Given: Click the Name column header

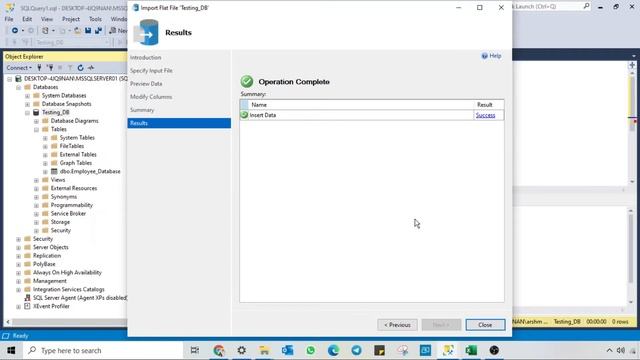Looking at the screenshot, I should (x=259, y=105).
